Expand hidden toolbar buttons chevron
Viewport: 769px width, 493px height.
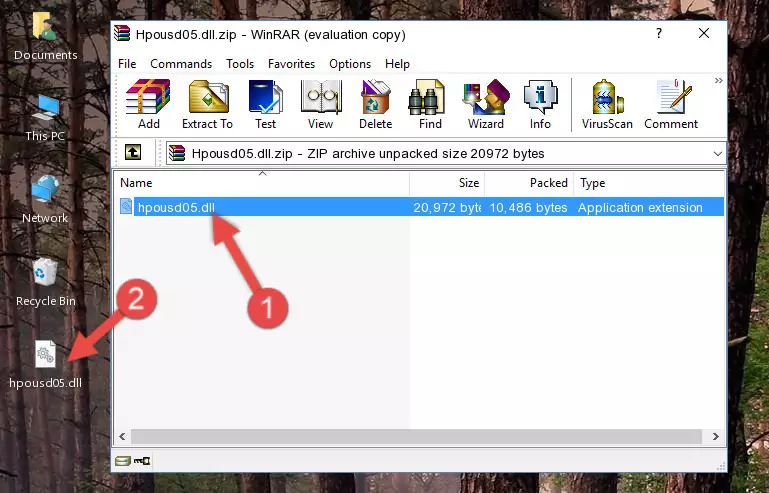(x=718, y=80)
